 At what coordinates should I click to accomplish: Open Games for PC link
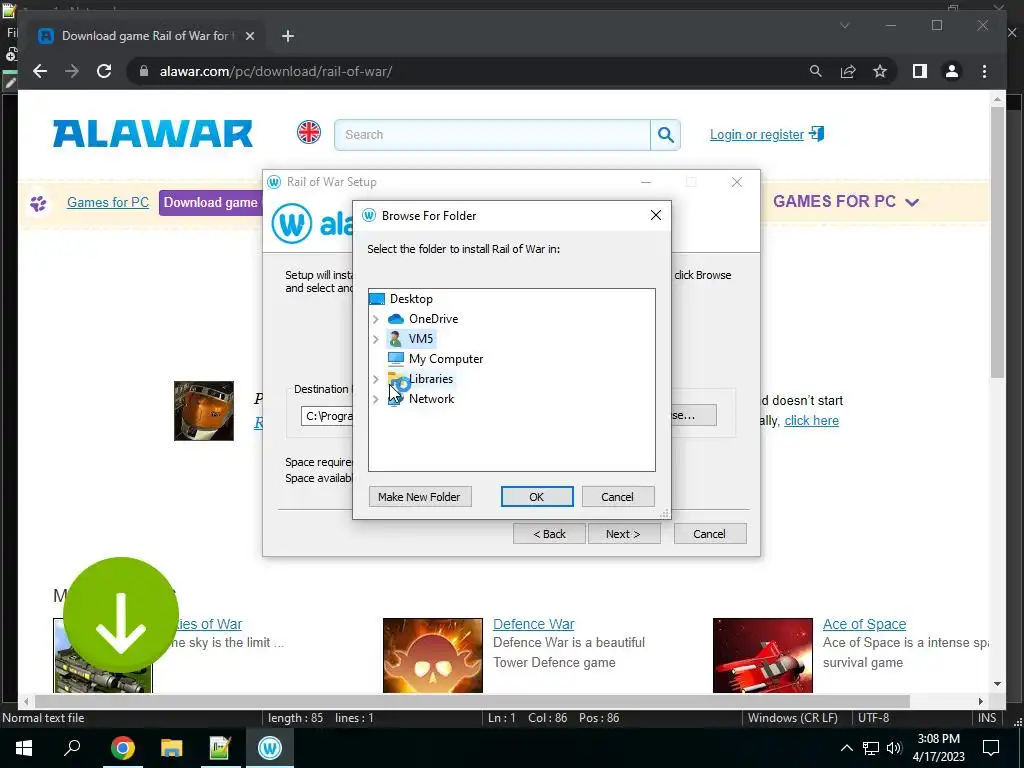[108, 202]
